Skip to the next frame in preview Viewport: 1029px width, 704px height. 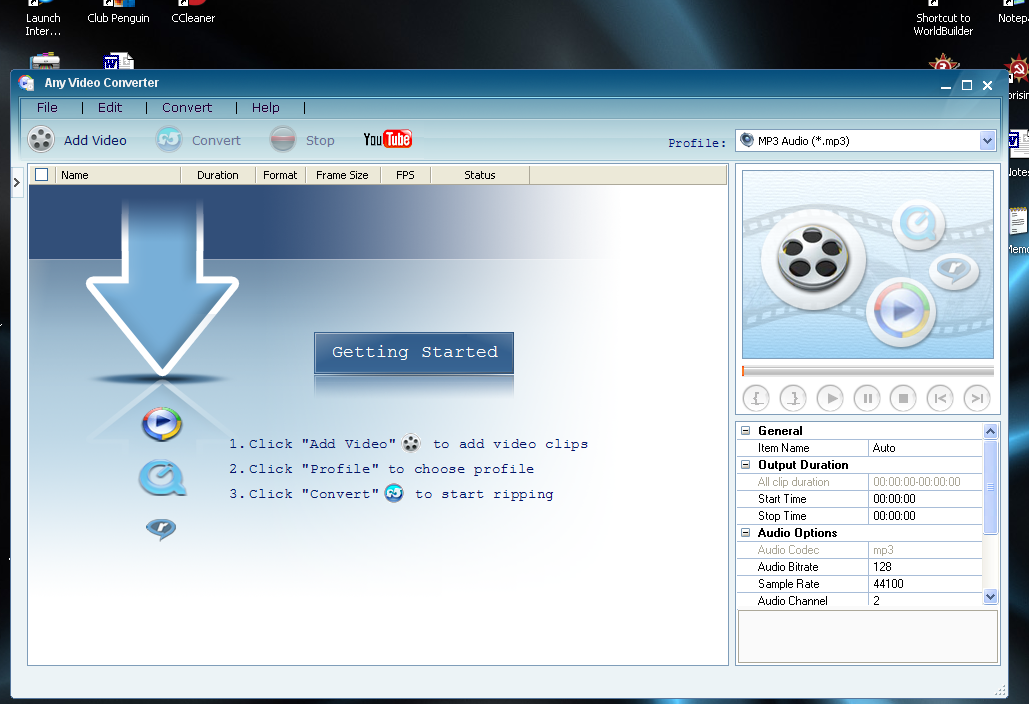(976, 398)
